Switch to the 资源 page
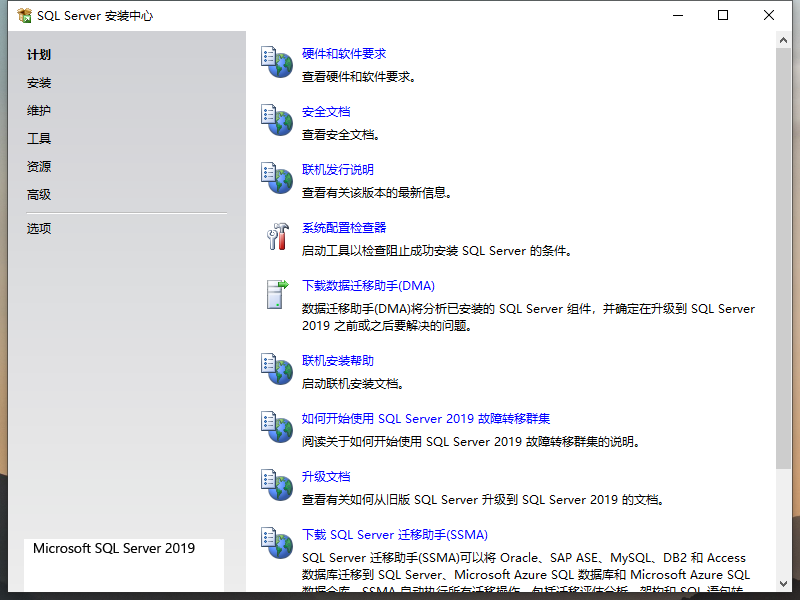Image resolution: width=800 pixels, height=600 pixels. click(x=39, y=166)
